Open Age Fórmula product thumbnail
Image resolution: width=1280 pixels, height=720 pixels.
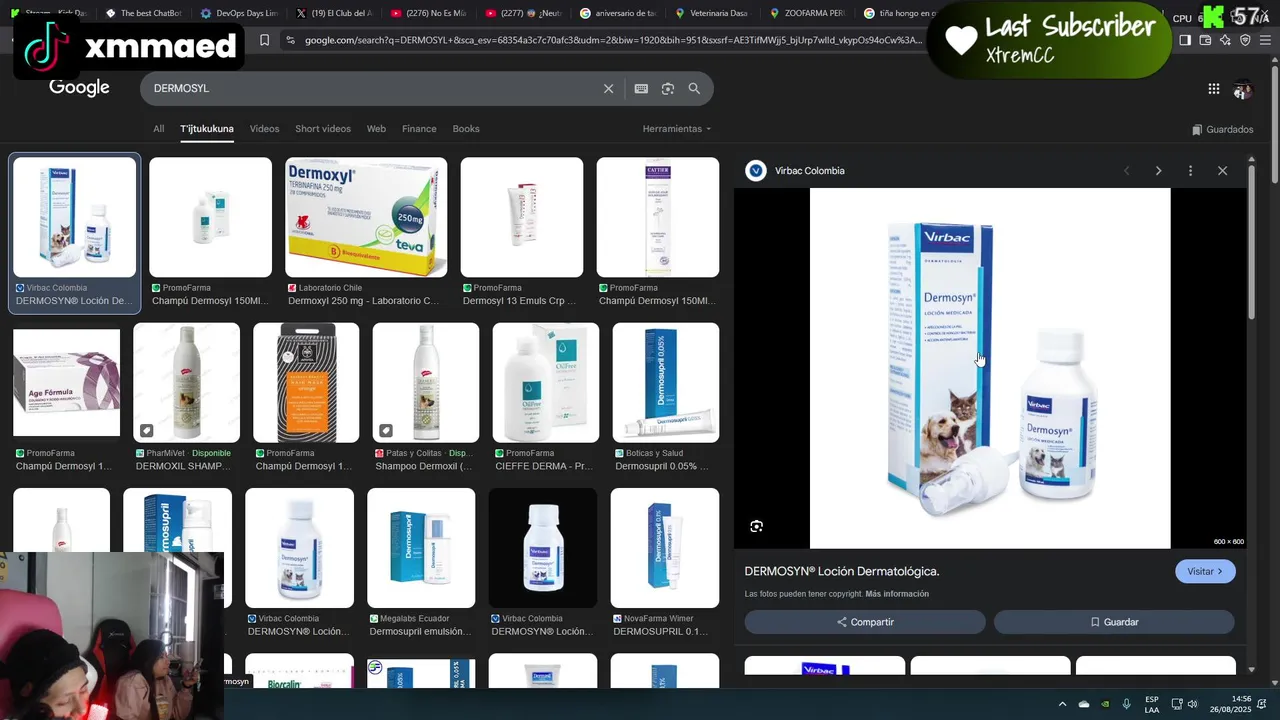pyautogui.click(x=66, y=382)
